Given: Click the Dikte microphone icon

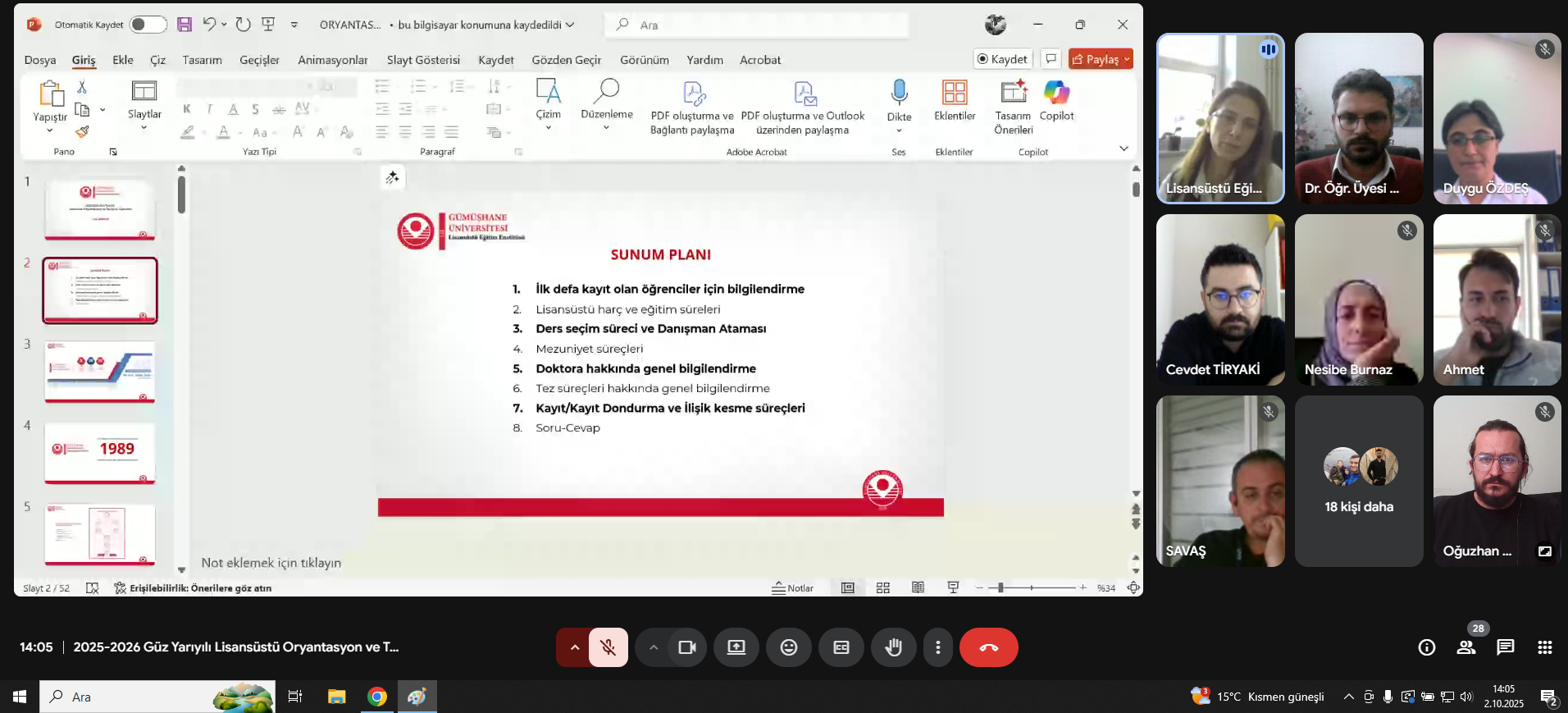Looking at the screenshot, I should [899, 92].
